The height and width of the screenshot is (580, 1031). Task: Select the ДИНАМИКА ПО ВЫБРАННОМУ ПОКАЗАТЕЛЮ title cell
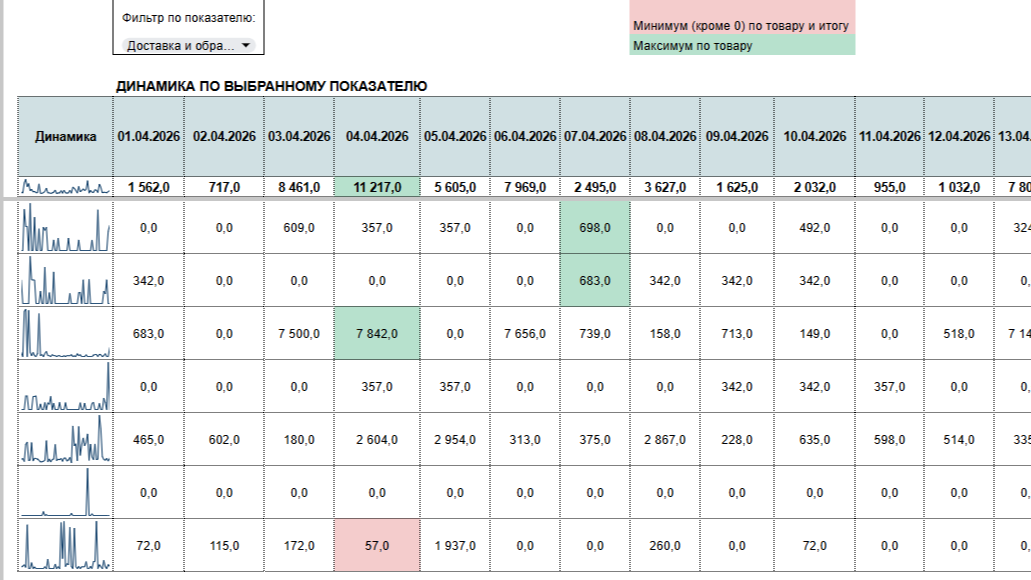coord(272,86)
